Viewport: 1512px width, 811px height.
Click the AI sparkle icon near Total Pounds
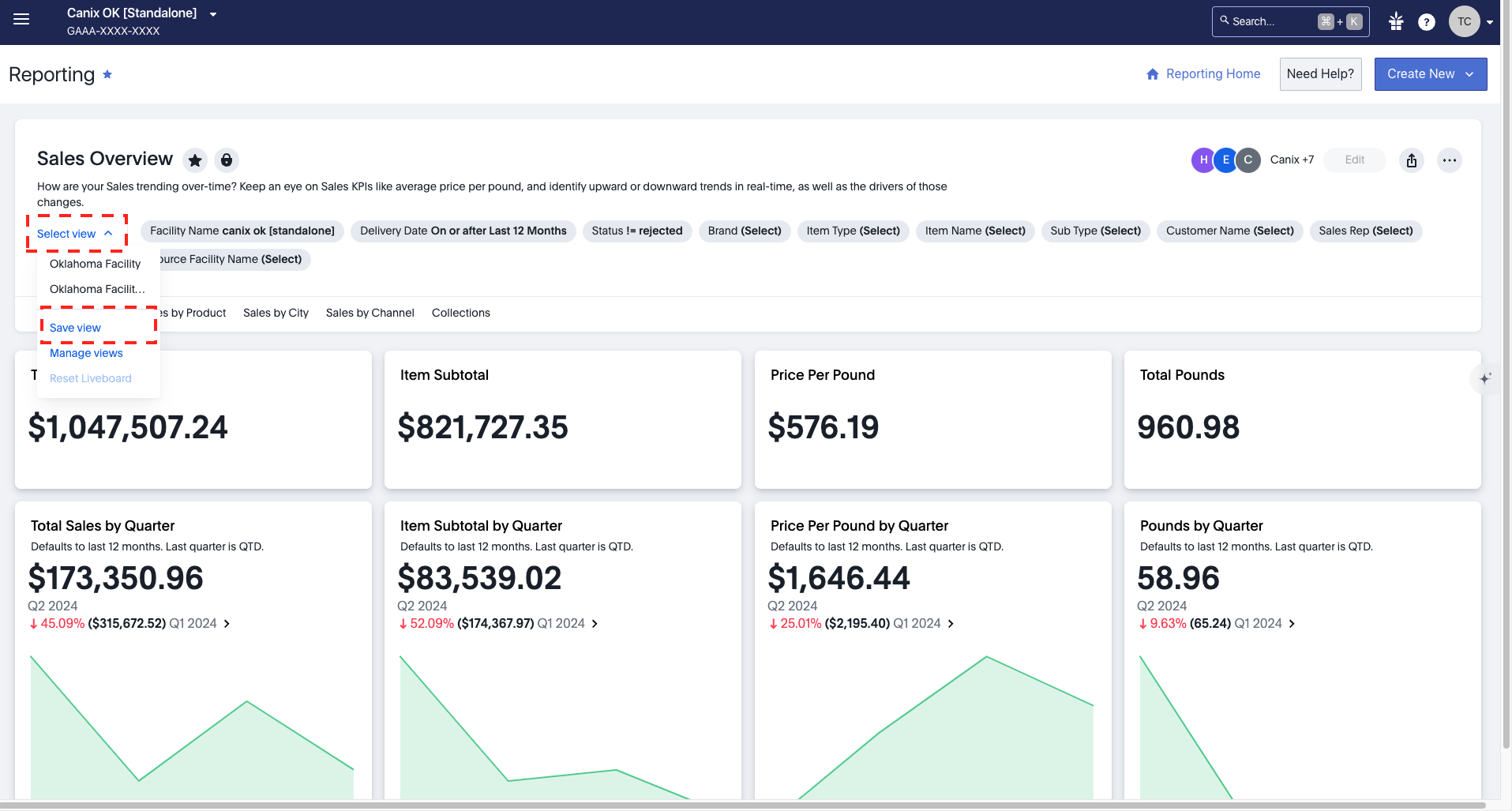coord(1485,378)
